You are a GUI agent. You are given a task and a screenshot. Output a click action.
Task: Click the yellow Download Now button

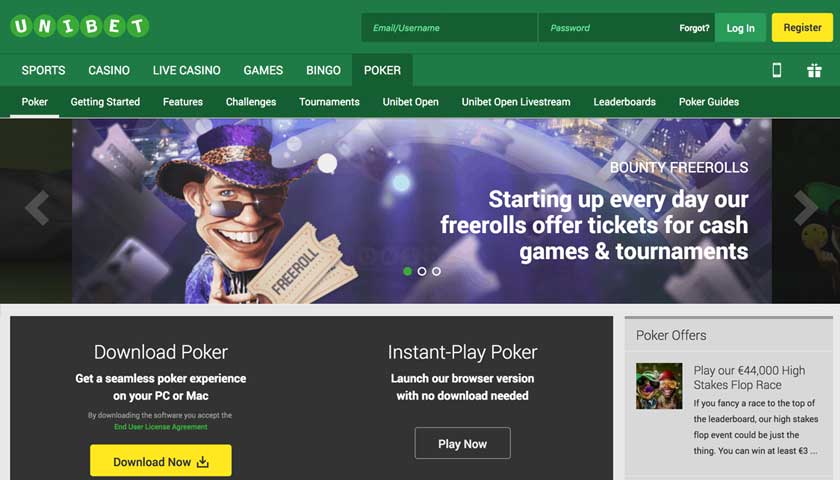click(161, 461)
